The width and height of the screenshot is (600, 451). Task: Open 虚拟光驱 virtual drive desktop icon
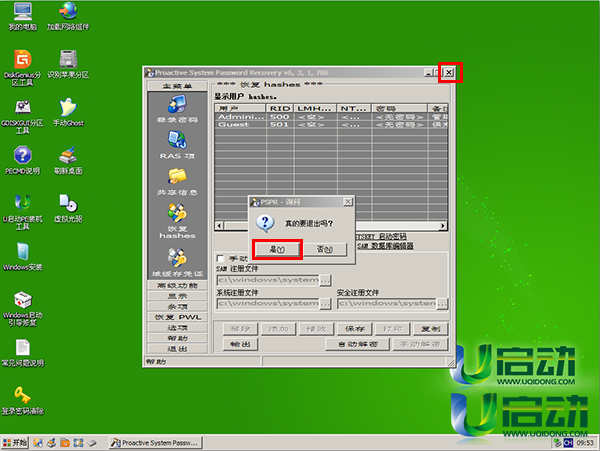coord(68,208)
